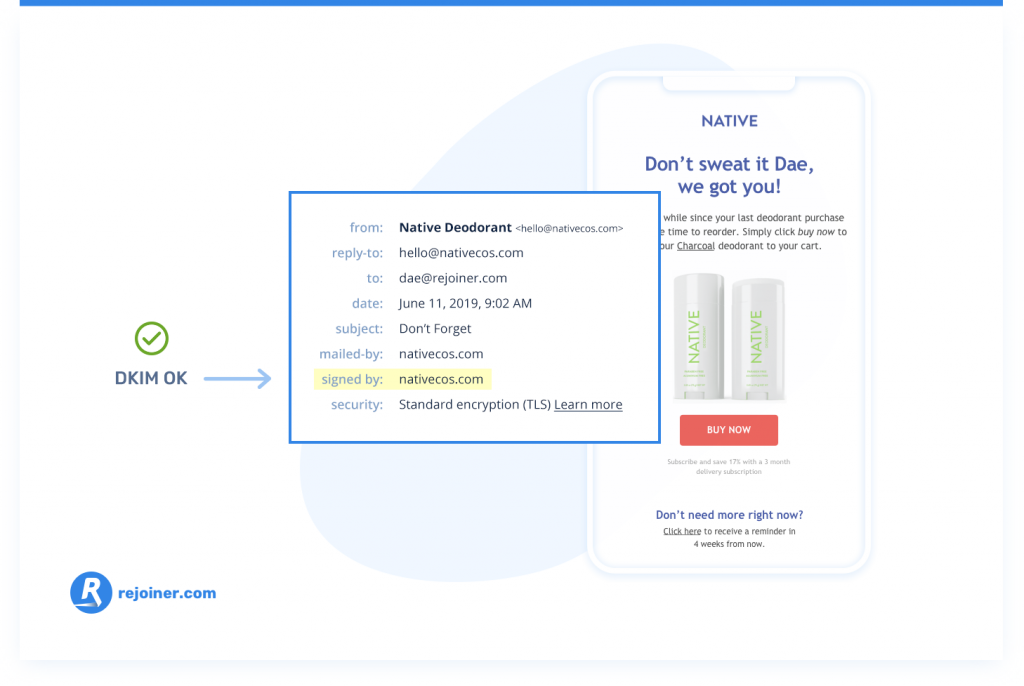
Task: Select Standard encryption (TLS) text
Action: click(x=475, y=404)
